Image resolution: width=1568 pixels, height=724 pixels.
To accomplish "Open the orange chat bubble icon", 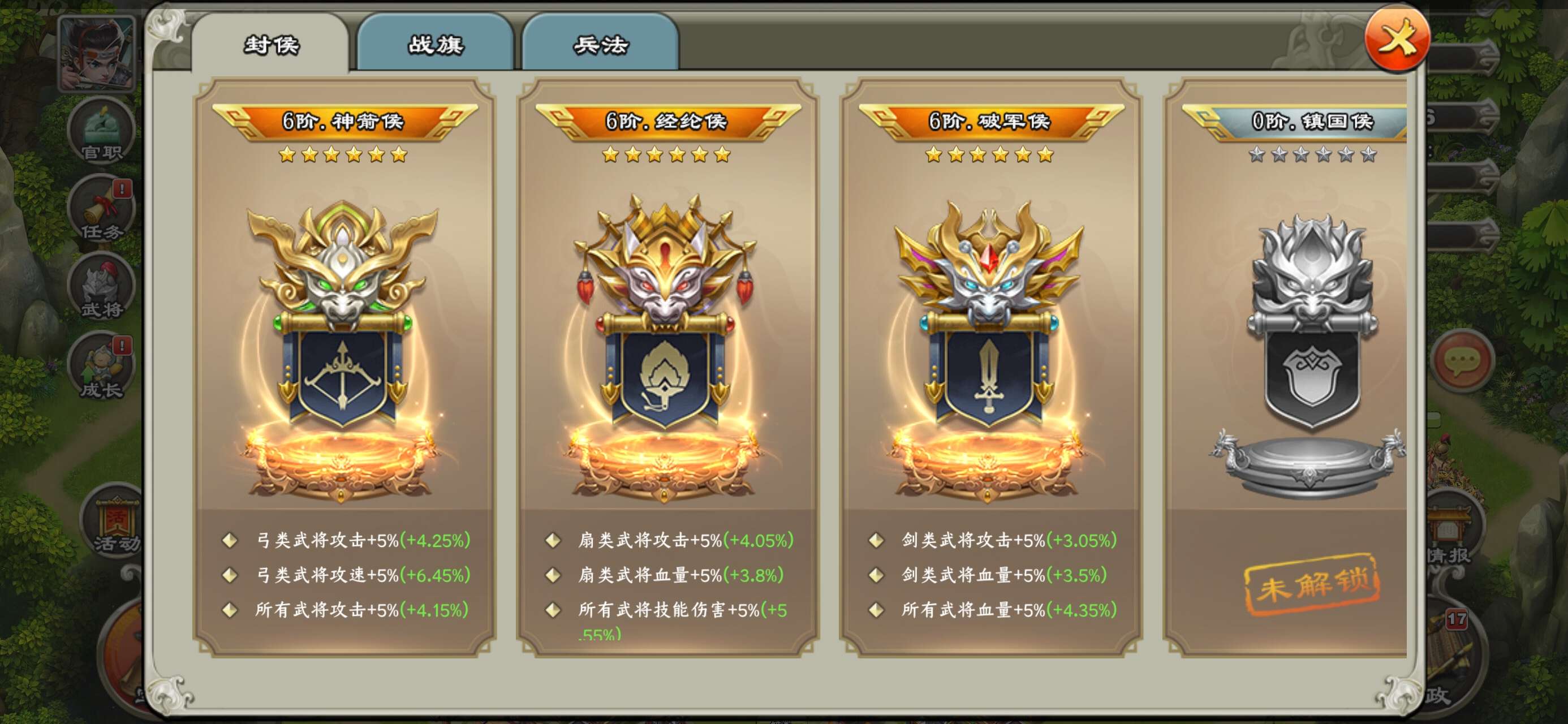I will pyautogui.click(x=1463, y=360).
